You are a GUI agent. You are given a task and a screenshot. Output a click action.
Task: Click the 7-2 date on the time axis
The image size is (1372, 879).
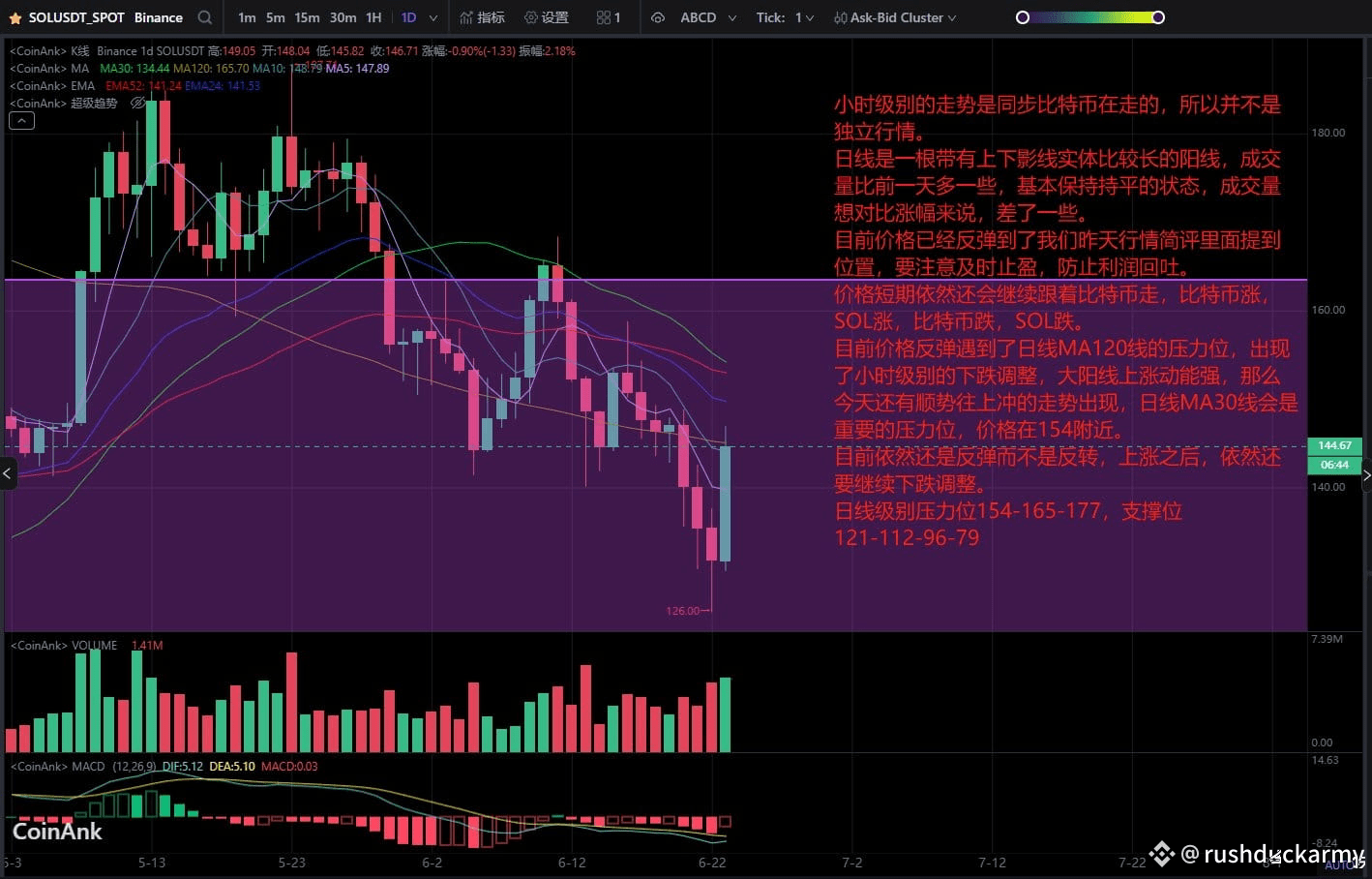(x=851, y=862)
